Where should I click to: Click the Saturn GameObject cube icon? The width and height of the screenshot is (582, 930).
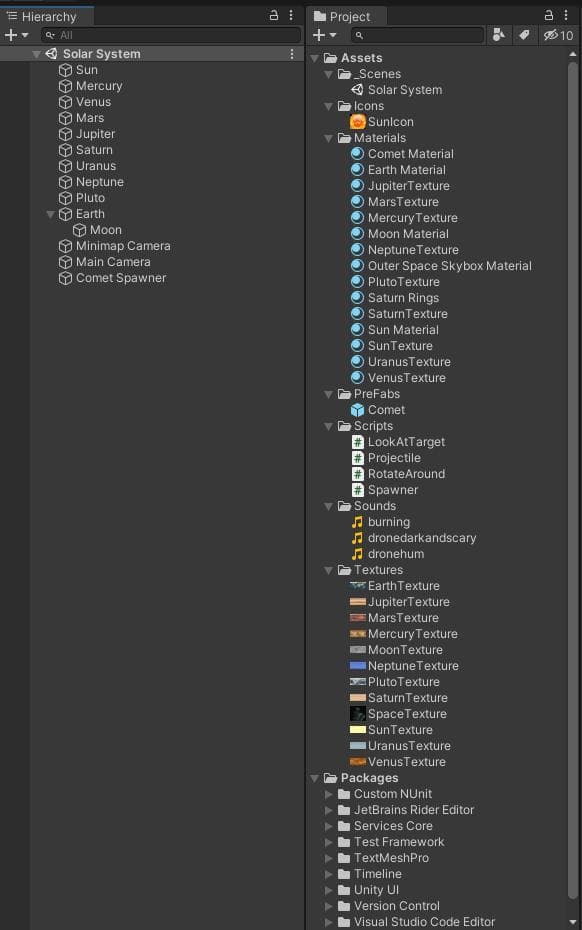tap(65, 150)
